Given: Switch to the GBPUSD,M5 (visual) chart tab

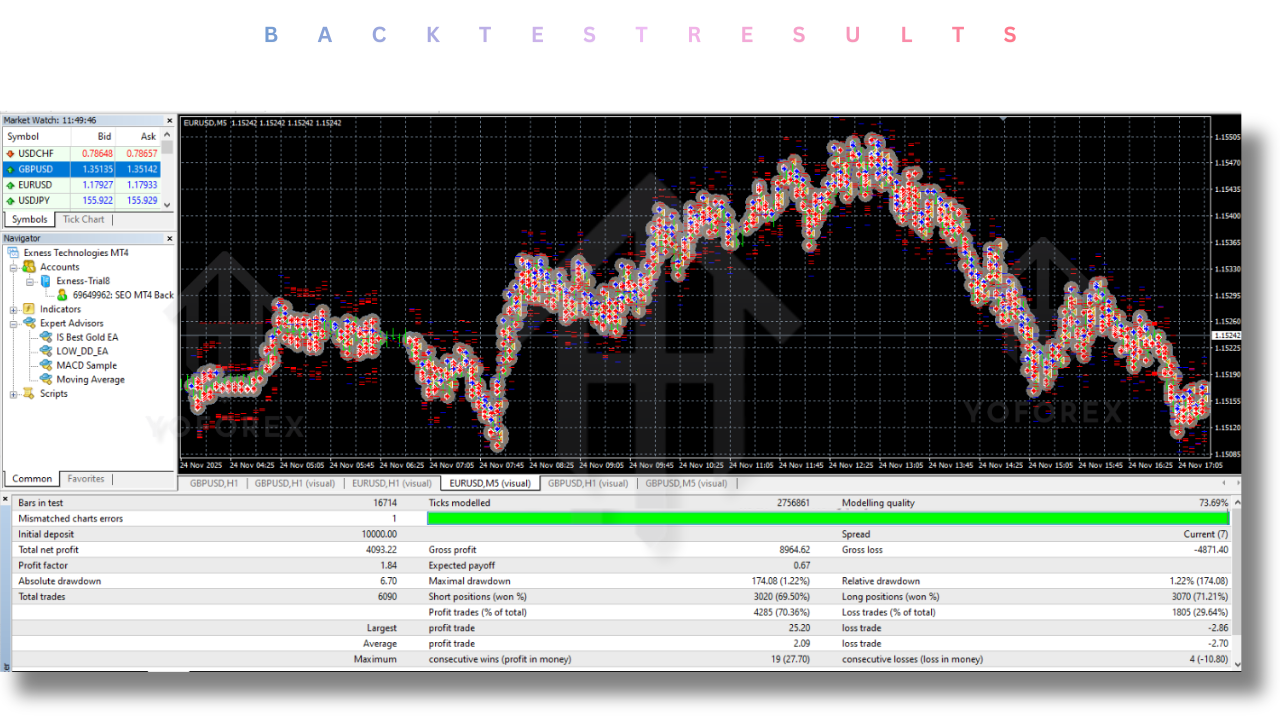Looking at the screenshot, I should 686,483.
